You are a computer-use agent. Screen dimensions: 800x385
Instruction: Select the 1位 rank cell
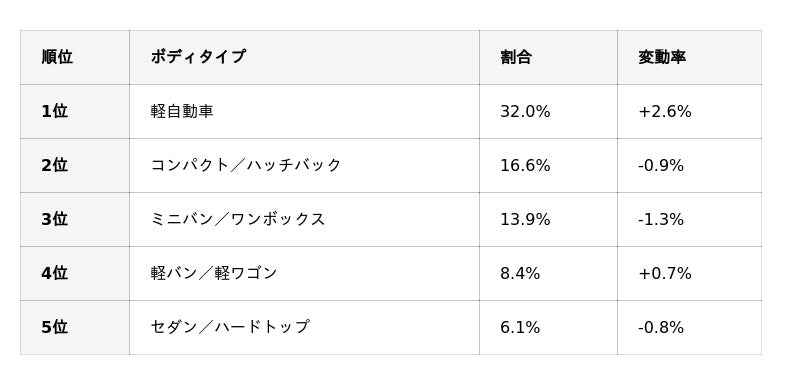click(74, 111)
